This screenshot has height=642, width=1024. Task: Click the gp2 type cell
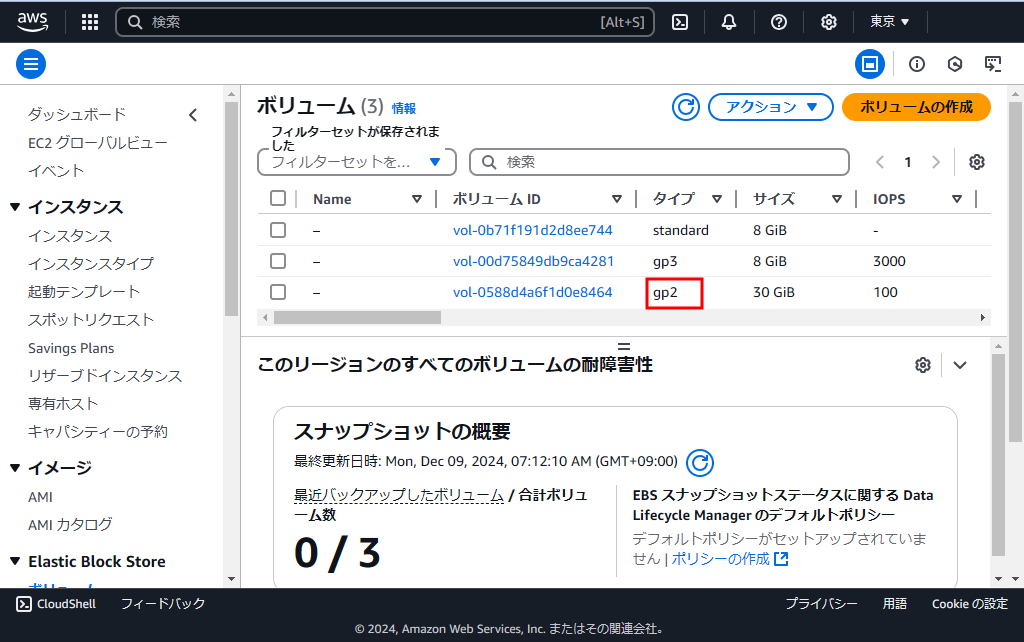tap(665, 293)
